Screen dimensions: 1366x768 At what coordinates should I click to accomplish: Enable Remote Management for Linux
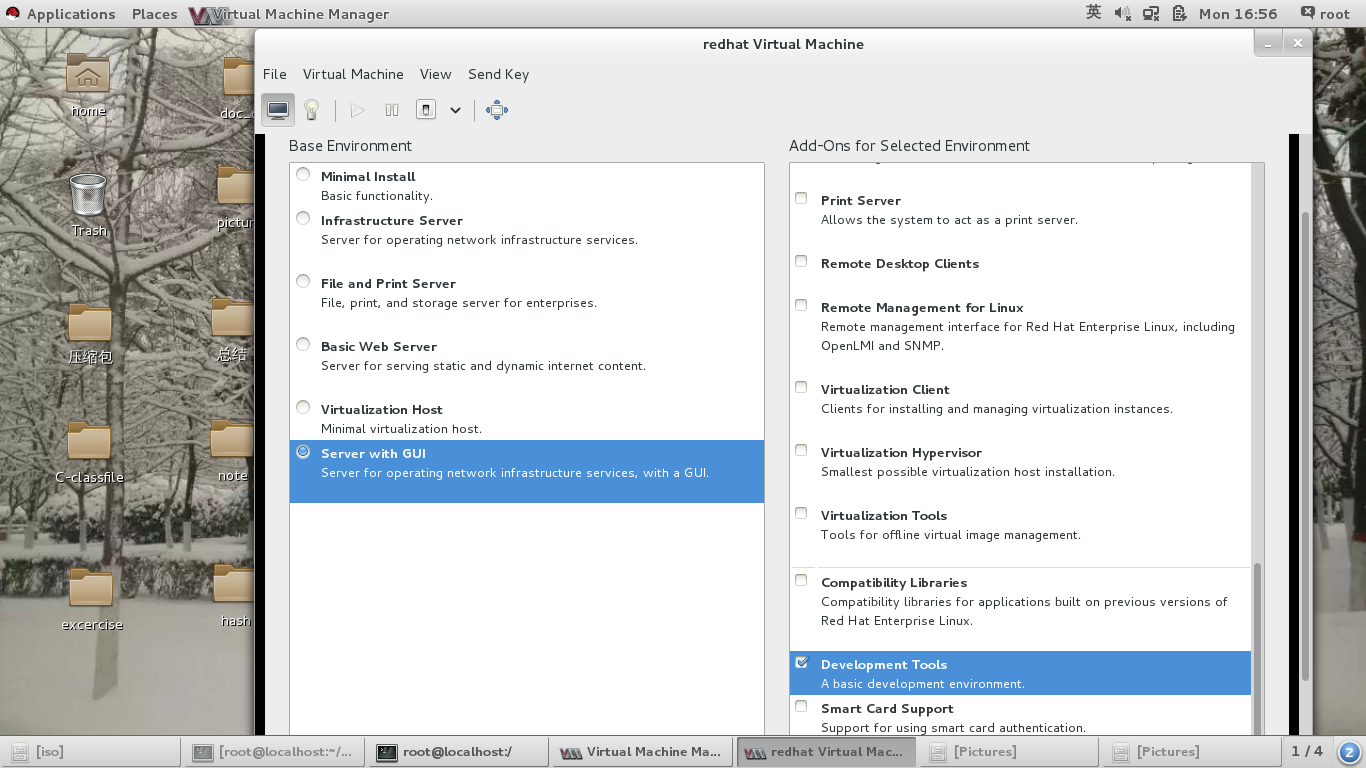point(801,305)
